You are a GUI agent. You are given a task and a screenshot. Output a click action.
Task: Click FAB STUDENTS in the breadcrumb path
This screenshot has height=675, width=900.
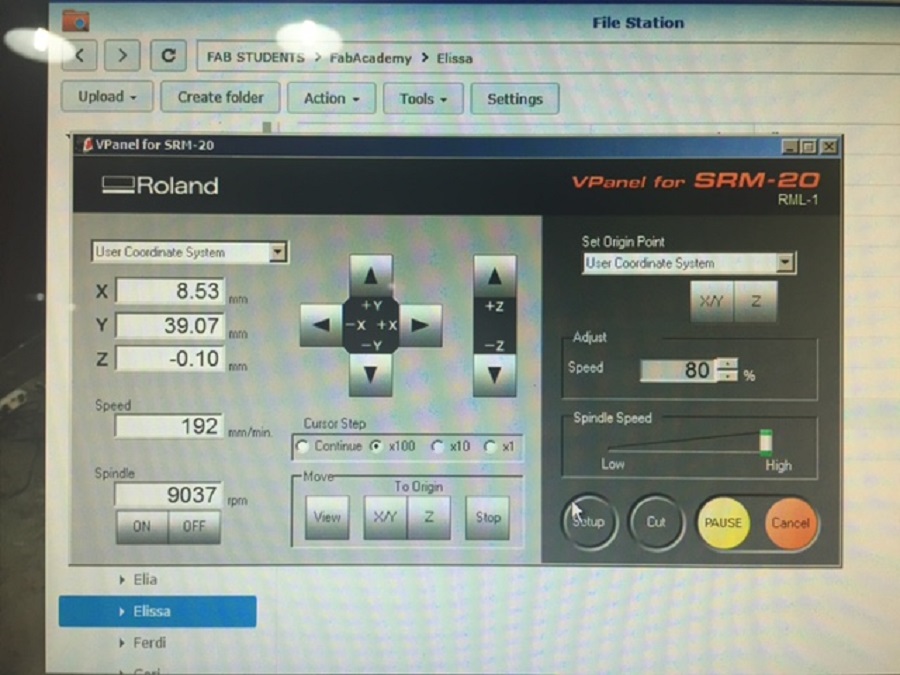coord(255,57)
